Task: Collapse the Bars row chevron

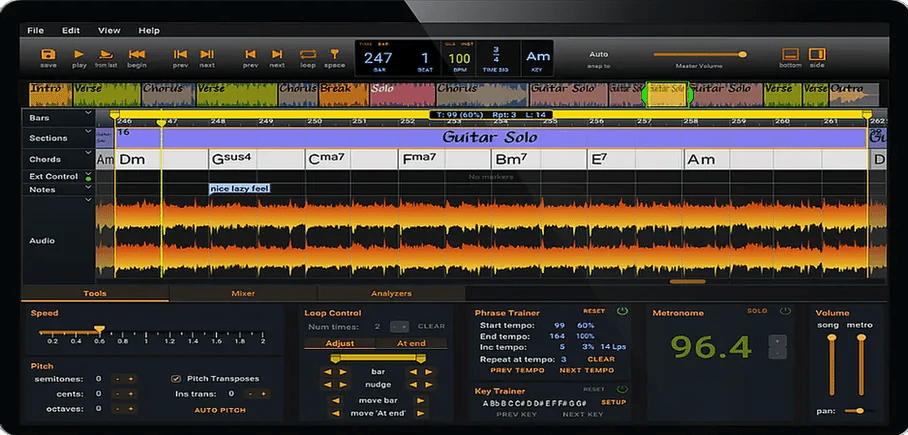Action: click(x=88, y=113)
